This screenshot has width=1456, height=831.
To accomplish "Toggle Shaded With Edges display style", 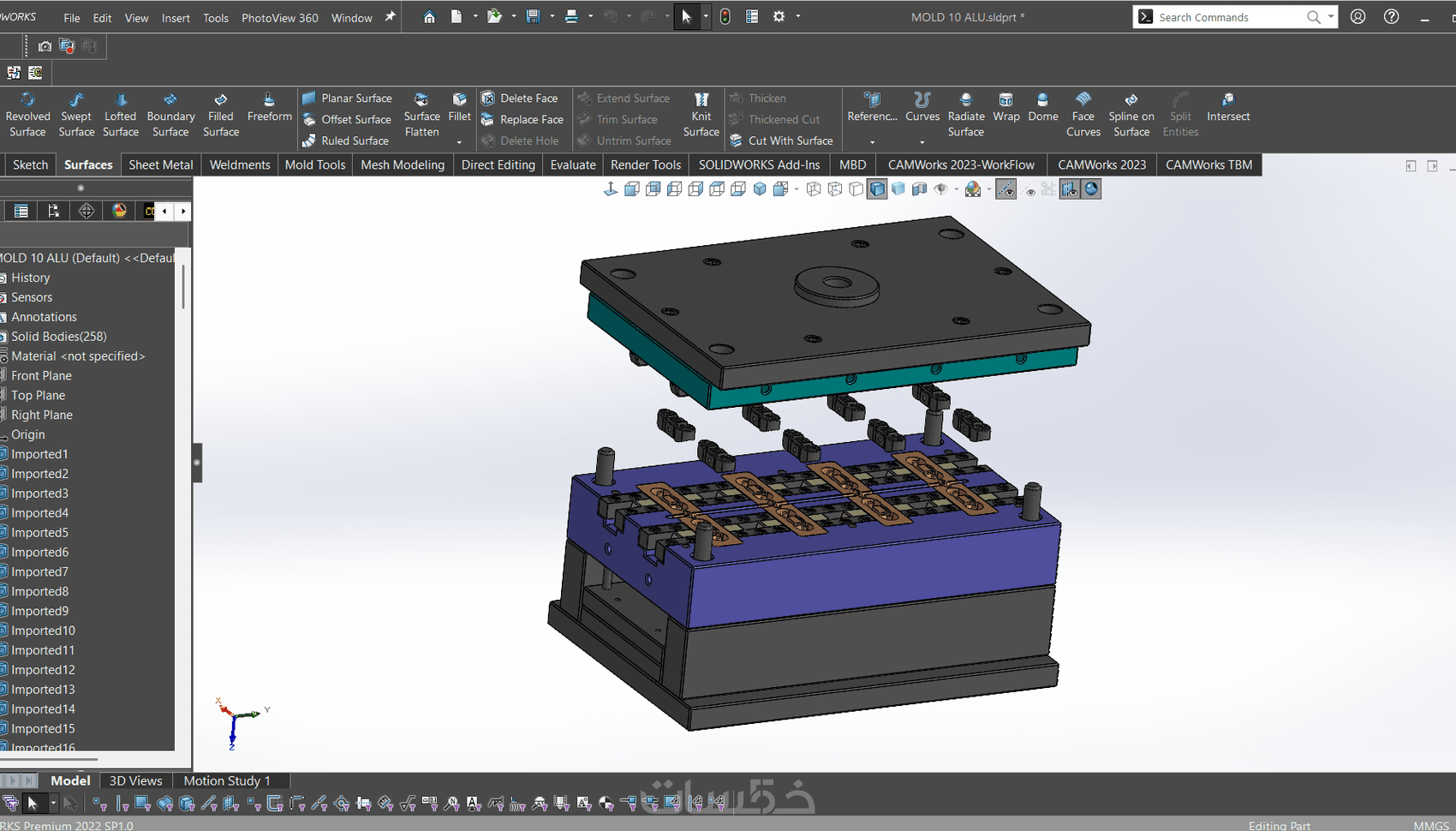I will click(877, 189).
